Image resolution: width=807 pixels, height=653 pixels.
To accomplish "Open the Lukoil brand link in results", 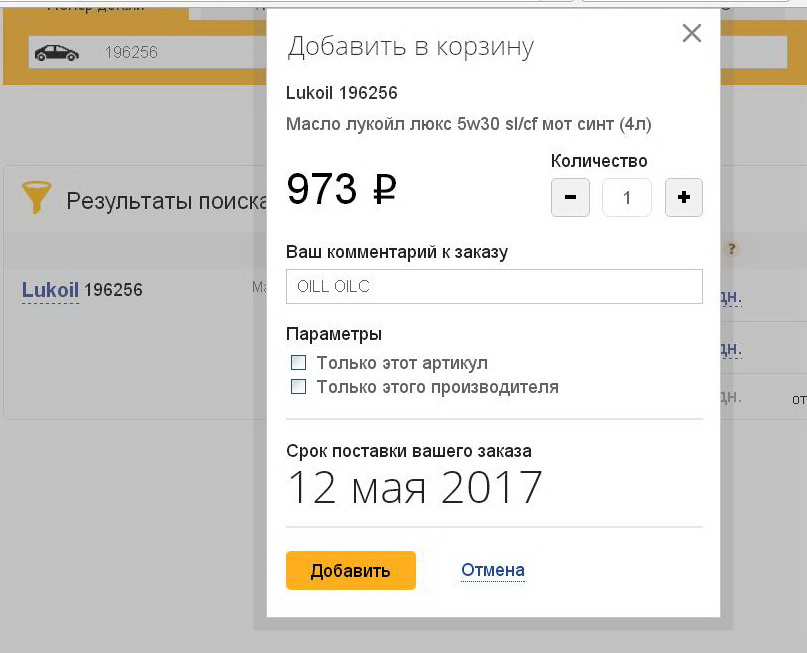I will [x=50, y=290].
